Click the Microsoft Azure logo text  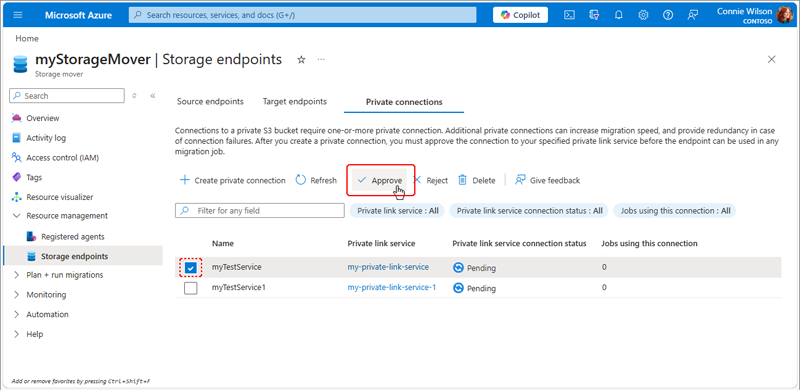[x=78, y=15]
